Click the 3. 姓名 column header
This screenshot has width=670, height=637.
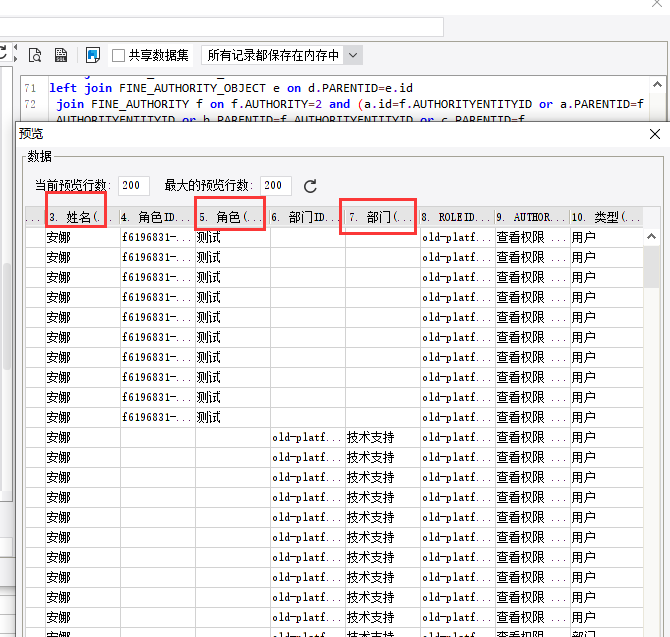(82, 217)
